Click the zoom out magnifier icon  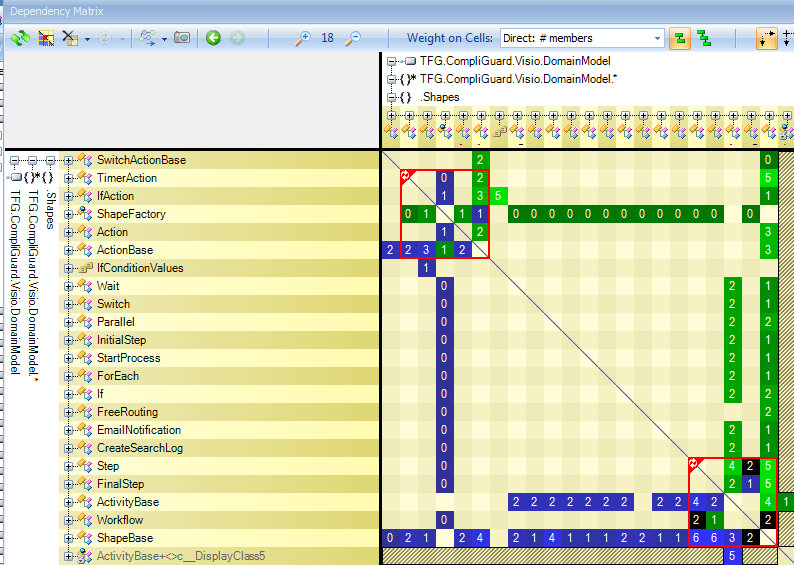[x=353, y=38]
